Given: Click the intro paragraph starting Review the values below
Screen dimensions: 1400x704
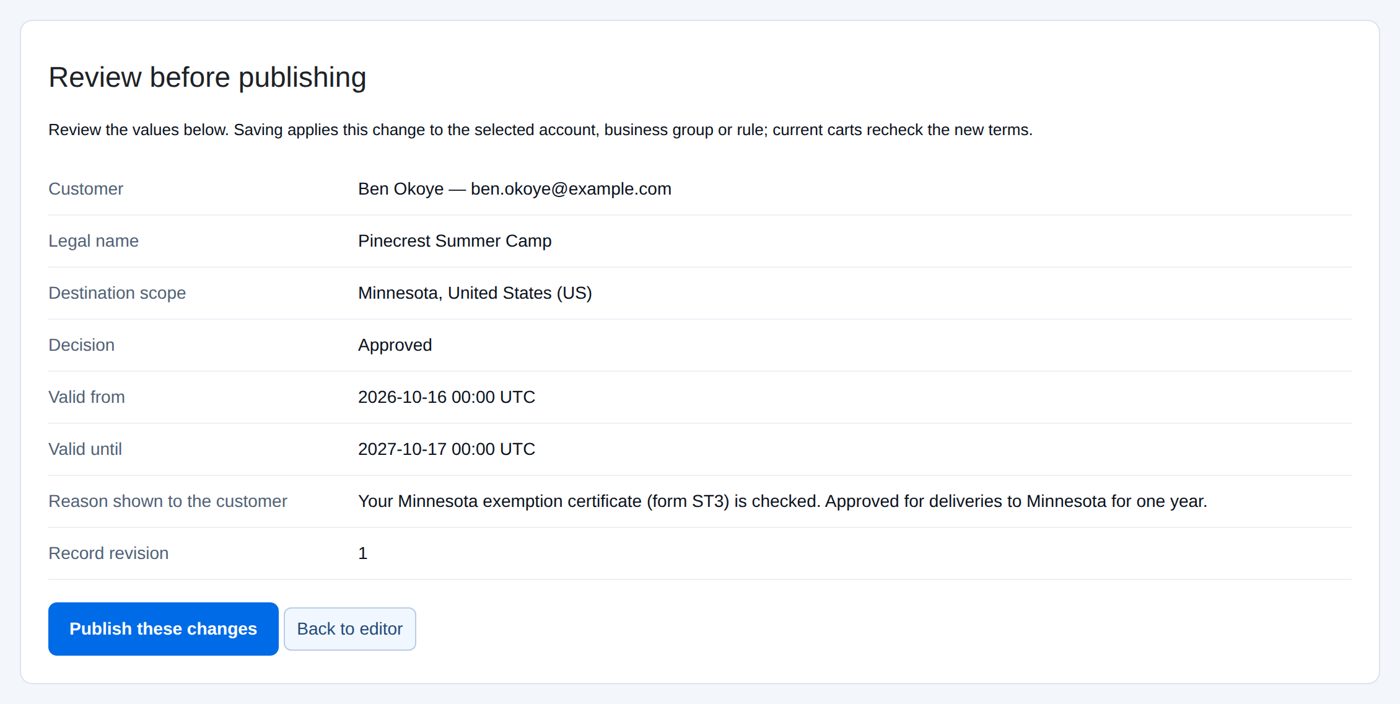Looking at the screenshot, I should pyautogui.click(x=540, y=130).
